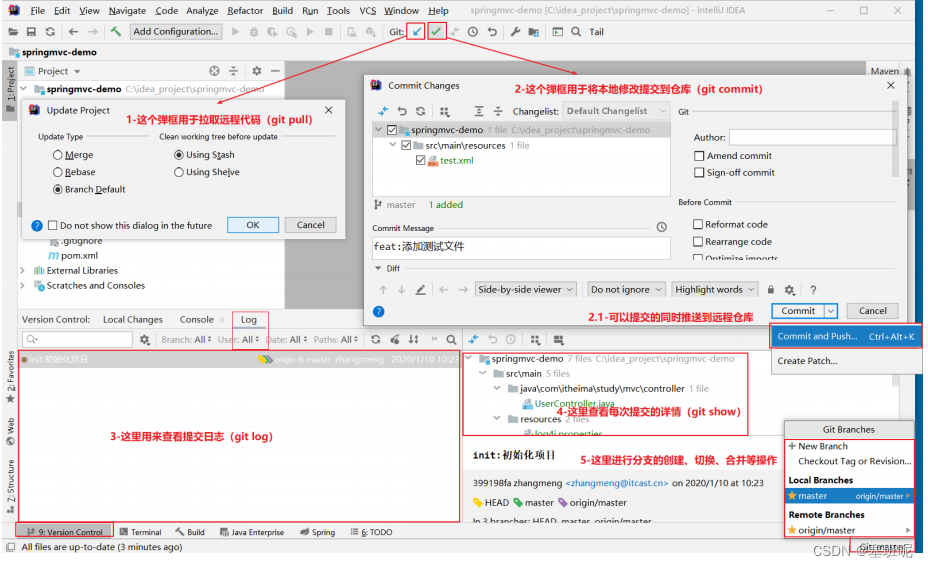Screen dimensions: 928x567
Task: Click Cancel in Update Project dialog
Action: (x=311, y=225)
